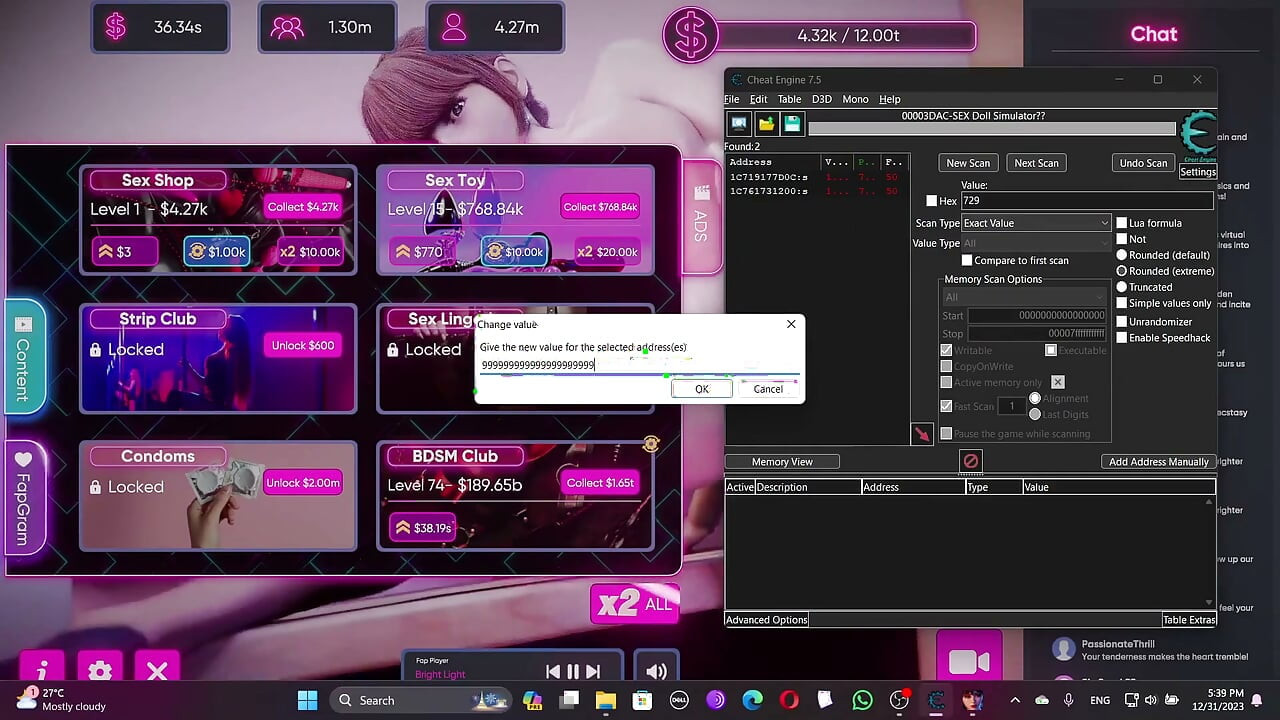
Task: Enable the Hex checkbox
Action: click(x=931, y=201)
